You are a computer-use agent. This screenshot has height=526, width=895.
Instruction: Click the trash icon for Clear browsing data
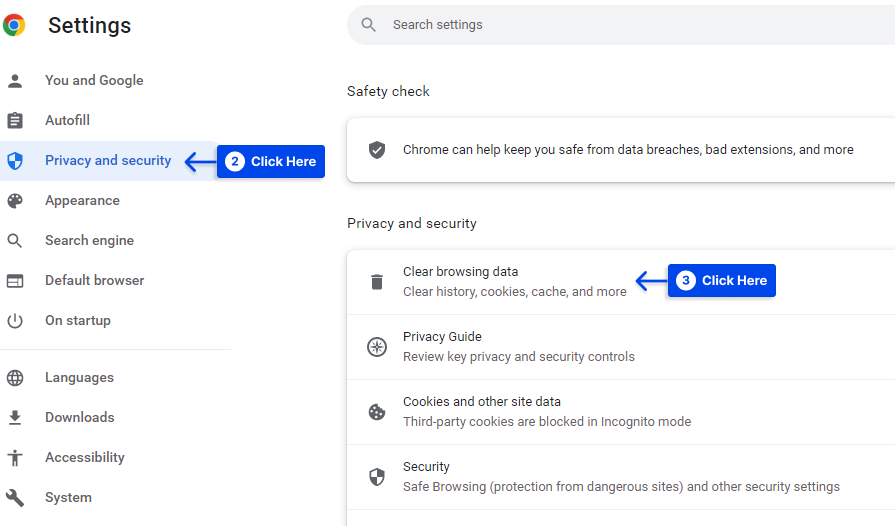377,282
